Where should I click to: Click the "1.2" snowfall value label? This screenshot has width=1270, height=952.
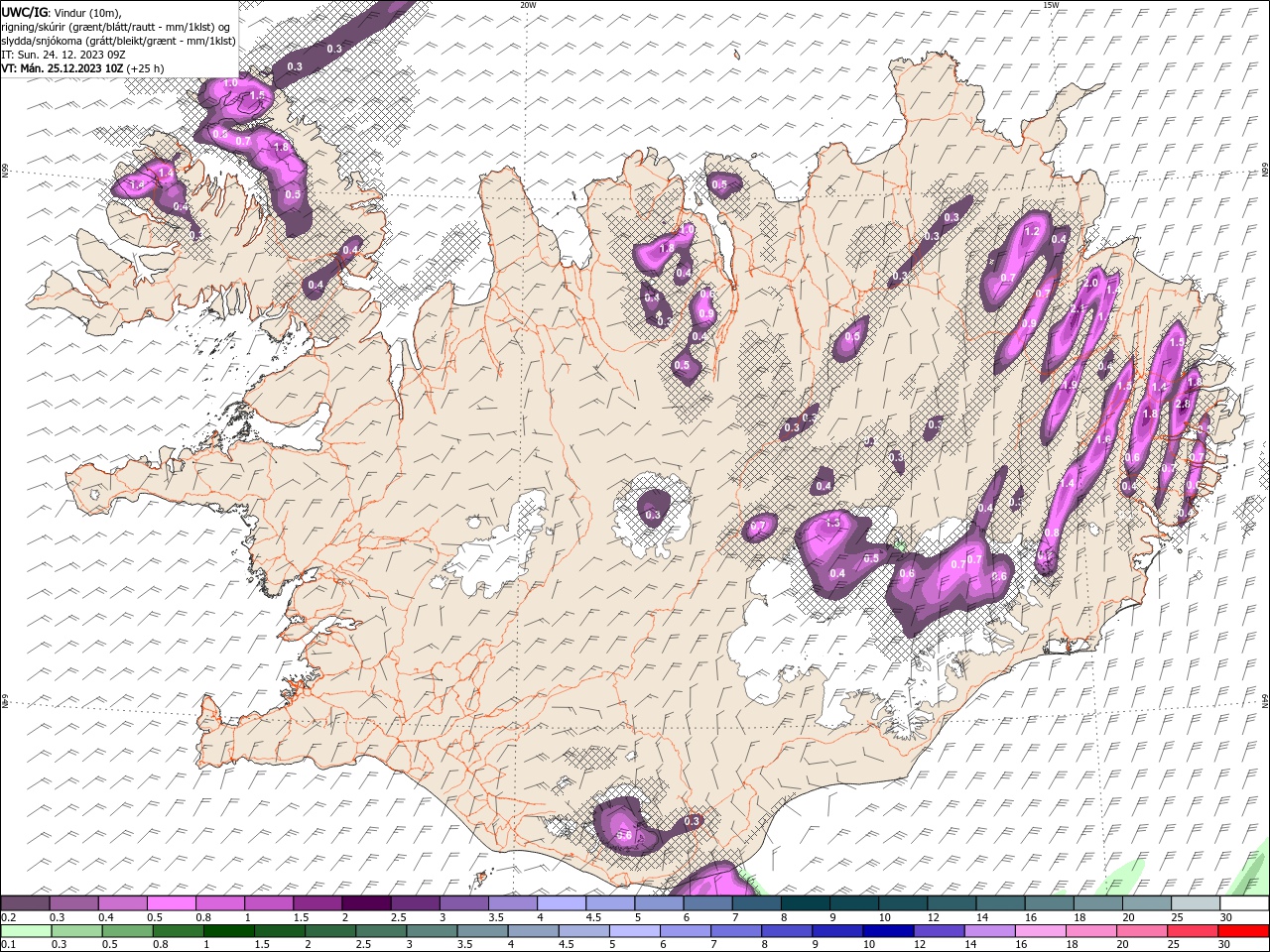click(x=1032, y=231)
